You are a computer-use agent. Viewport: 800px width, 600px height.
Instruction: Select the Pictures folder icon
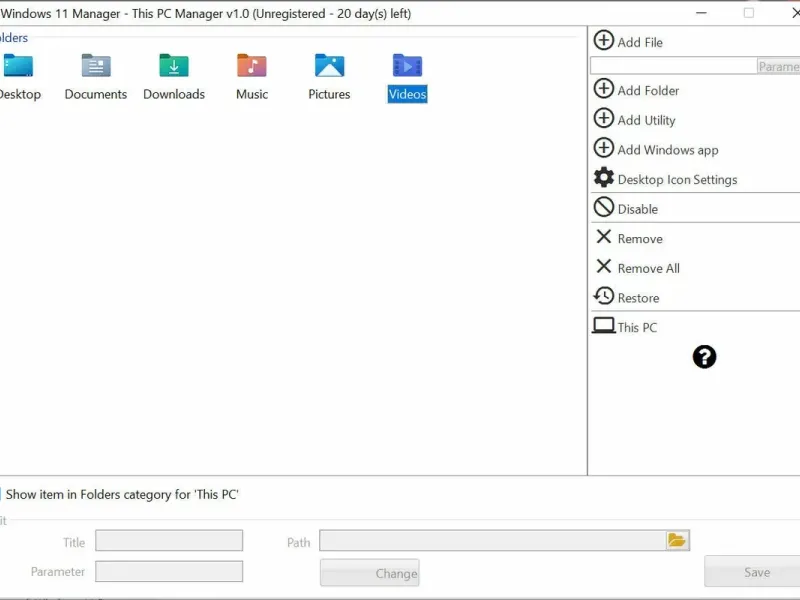coord(330,66)
